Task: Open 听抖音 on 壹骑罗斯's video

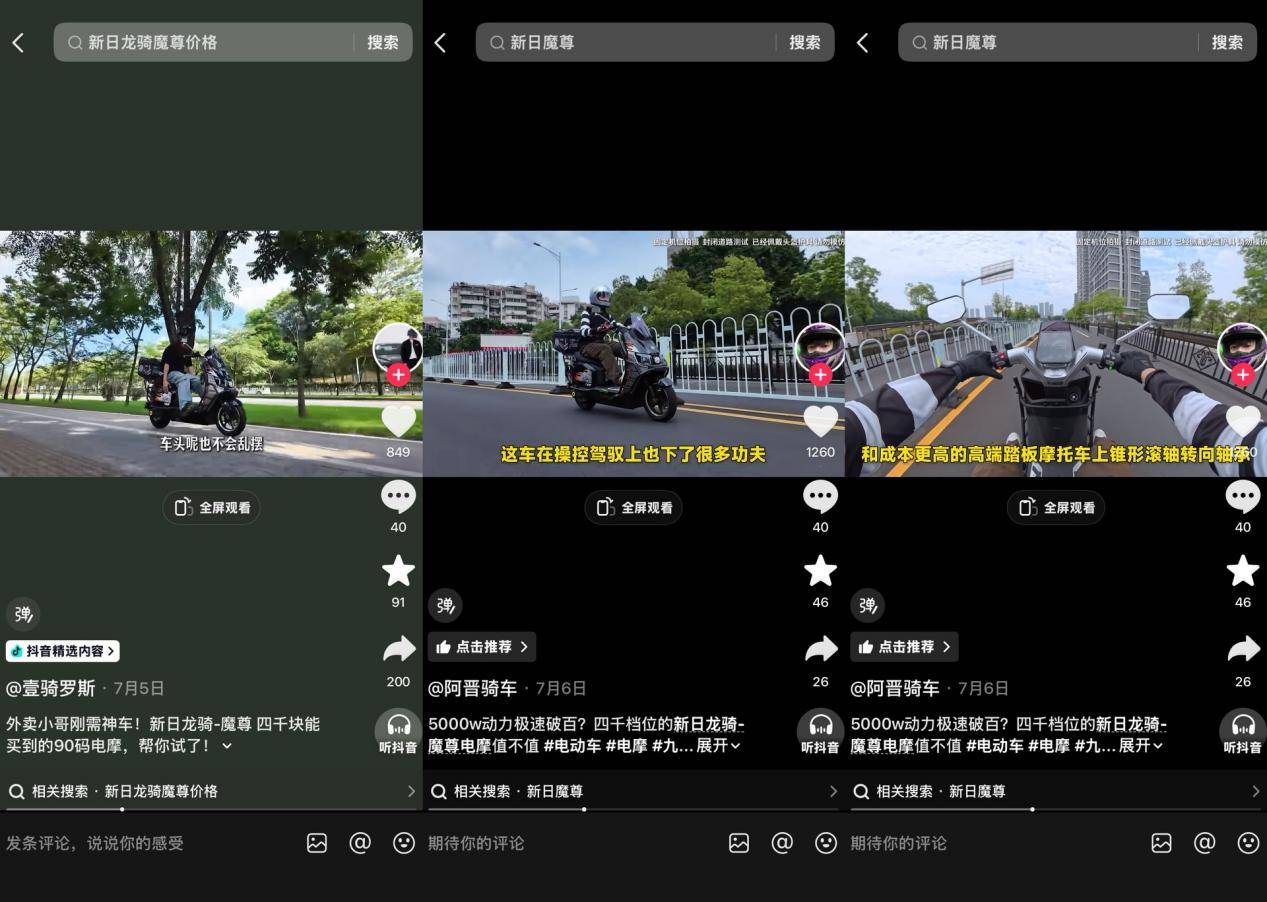Action: 398,732
